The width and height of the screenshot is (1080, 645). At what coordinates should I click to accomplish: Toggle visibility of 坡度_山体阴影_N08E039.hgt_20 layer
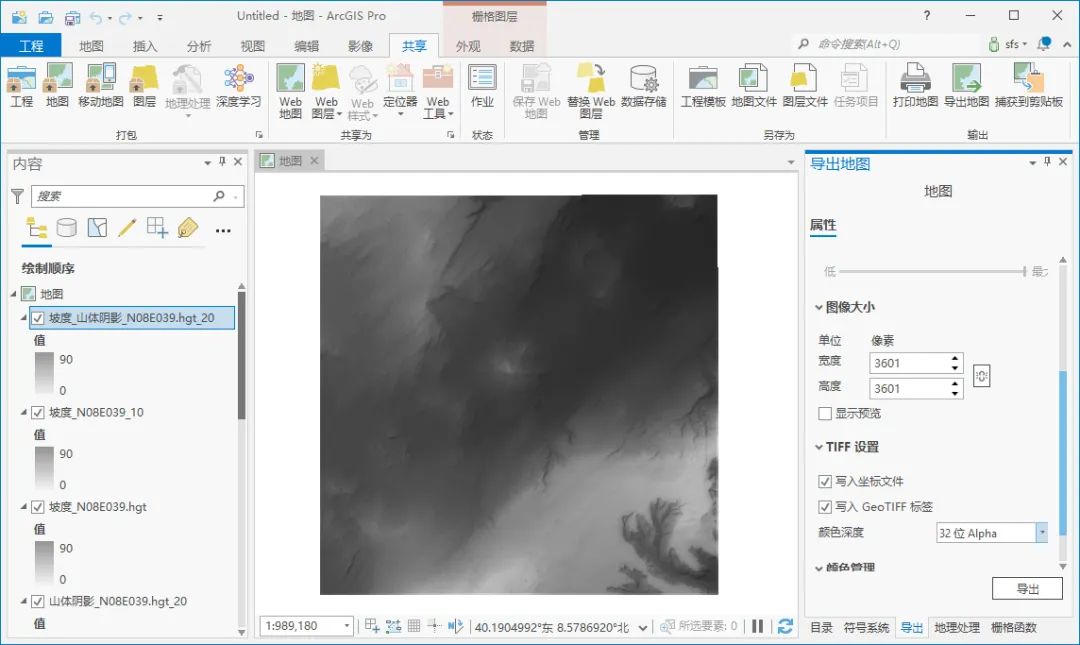(38, 318)
